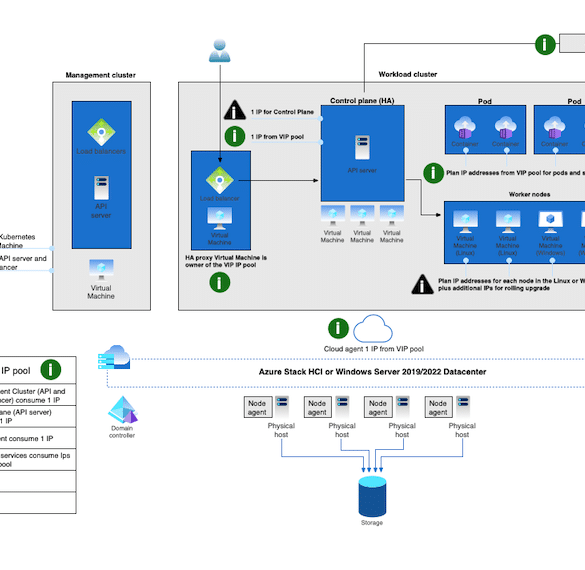Viewport: 585px width, 570px height.
Task: Click the green info circle below HA proxy text
Action: pos(220,282)
